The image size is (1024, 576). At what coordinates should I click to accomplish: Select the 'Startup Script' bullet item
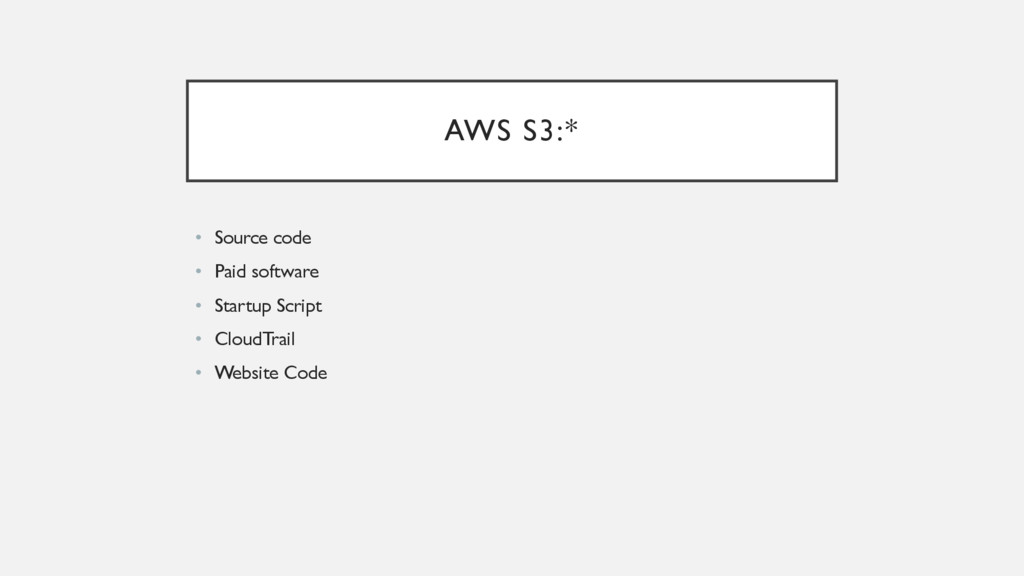[x=268, y=306]
